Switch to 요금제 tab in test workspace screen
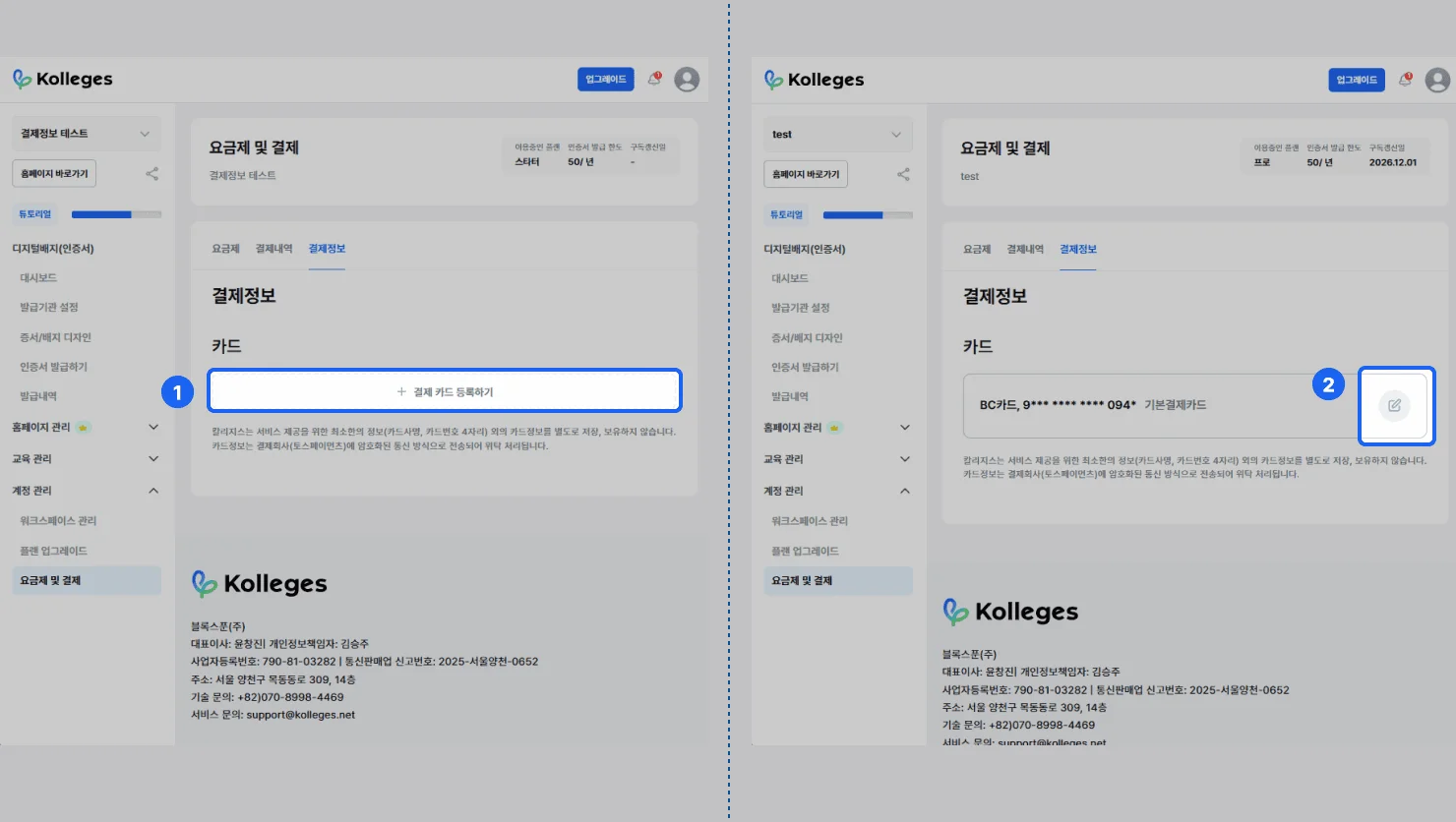This screenshot has height=822, width=1456. coord(976,250)
